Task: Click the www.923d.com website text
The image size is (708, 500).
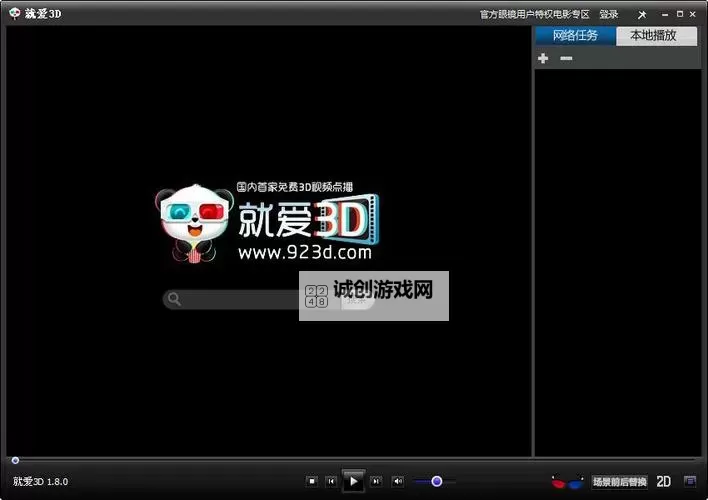Action: coord(305,252)
